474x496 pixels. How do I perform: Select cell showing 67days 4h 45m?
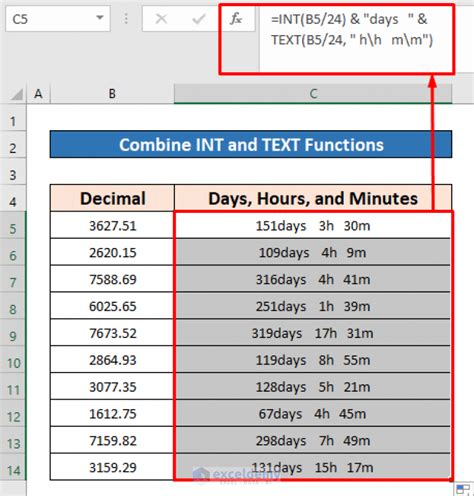point(313,414)
